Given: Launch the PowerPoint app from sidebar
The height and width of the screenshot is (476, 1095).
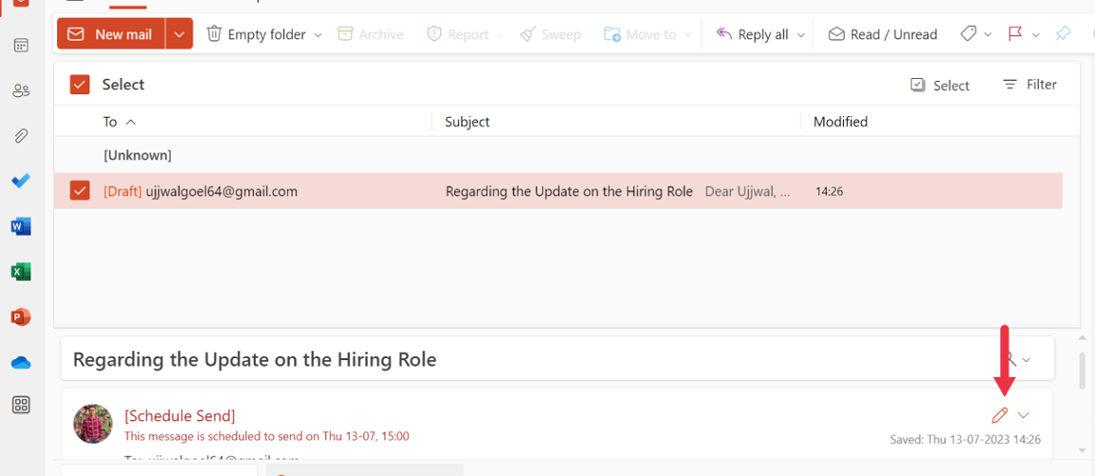Looking at the screenshot, I should point(21,317).
